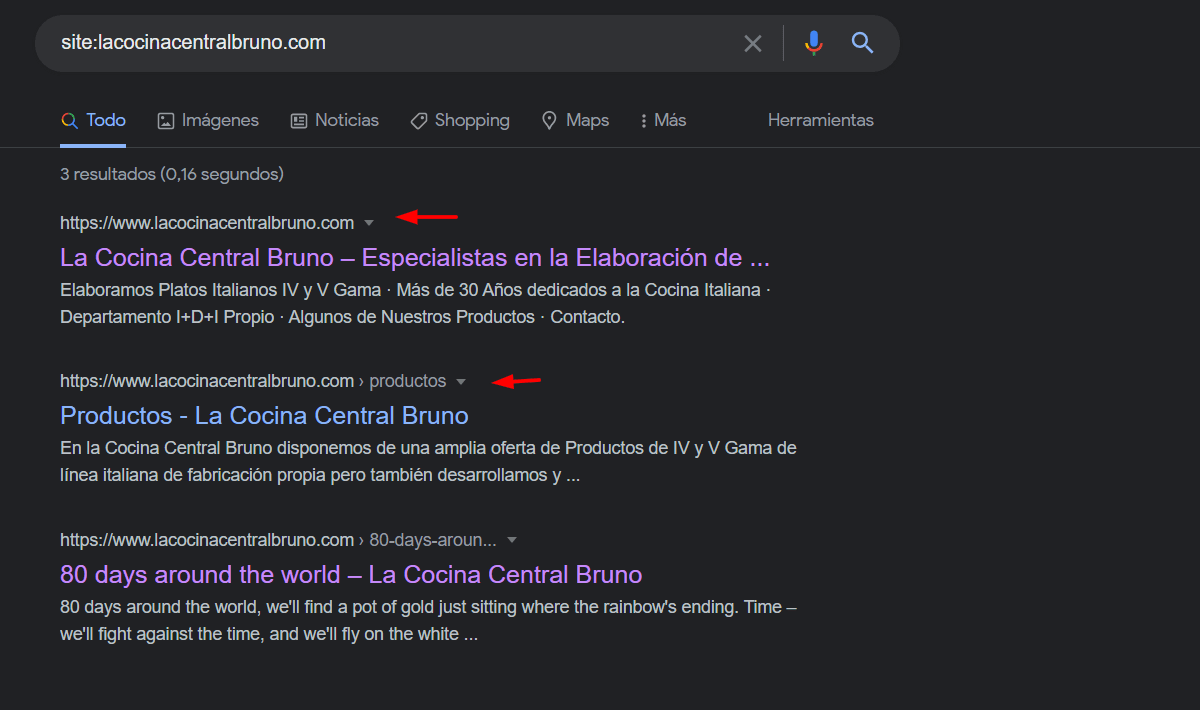Click the productos breadcrumb in second result URL
This screenshot has width=1200, height=710.
pyautogui.click(x=408, y=381)
